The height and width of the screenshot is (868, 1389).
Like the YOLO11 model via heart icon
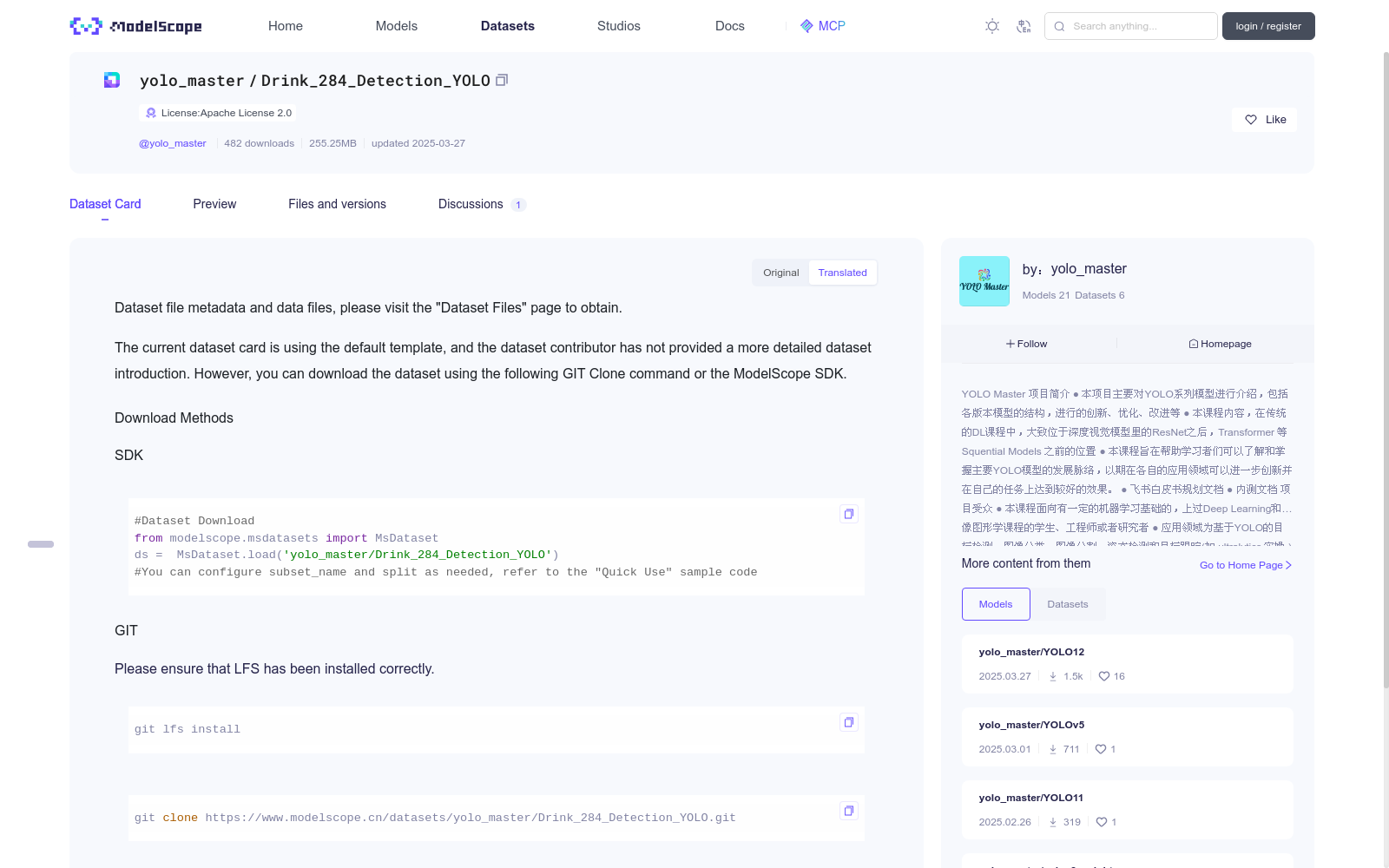(1102, 822)
